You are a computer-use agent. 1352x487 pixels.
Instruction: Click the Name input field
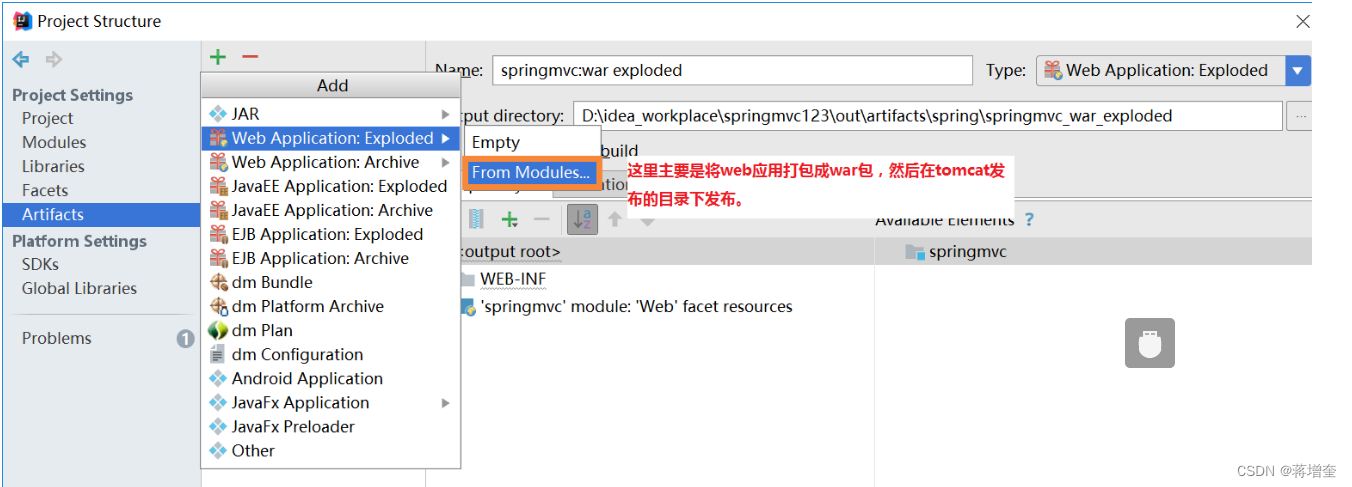click(732, 70)
